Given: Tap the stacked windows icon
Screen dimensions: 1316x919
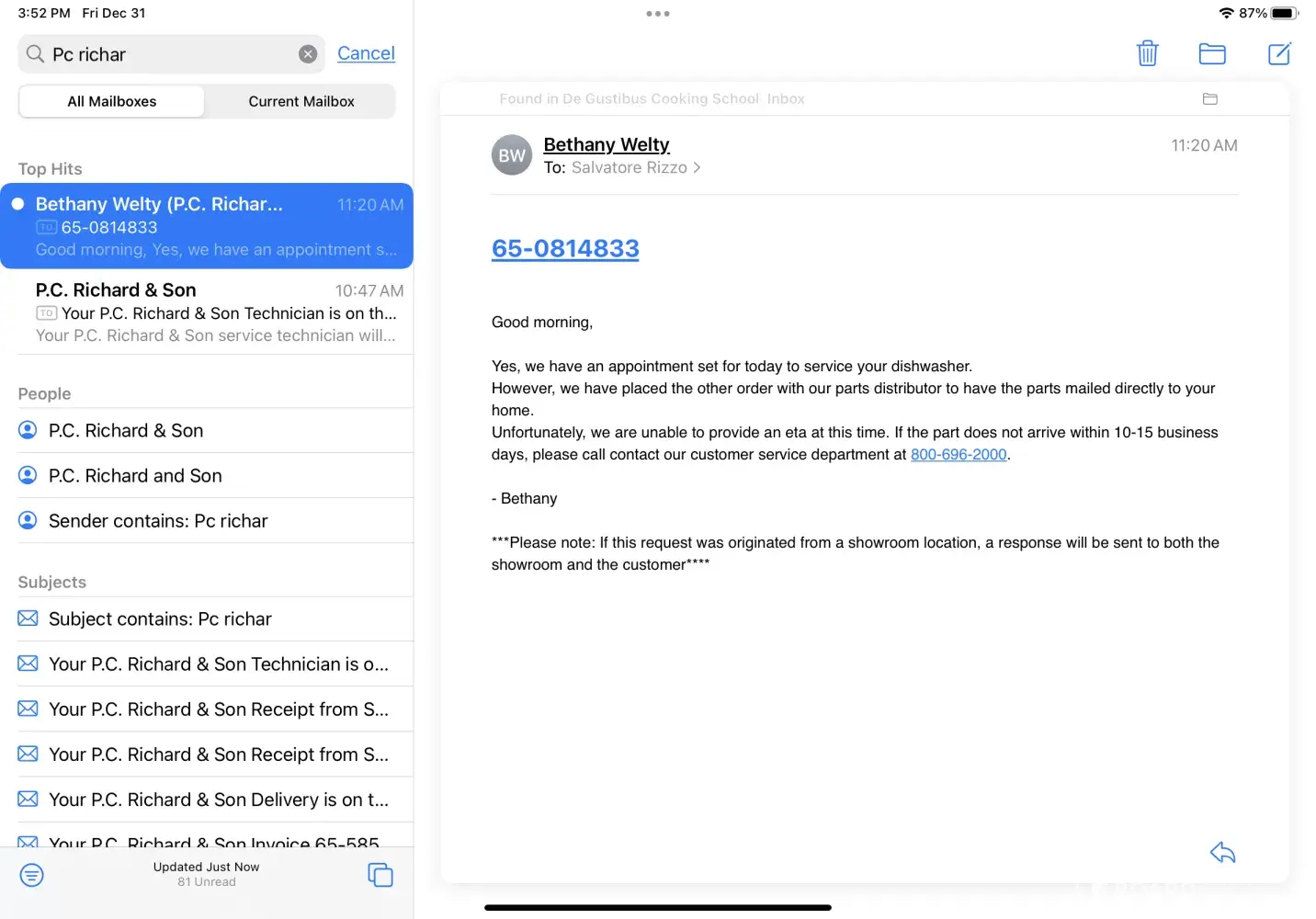Looking at the screenshot, I should (x=380, y=875).
